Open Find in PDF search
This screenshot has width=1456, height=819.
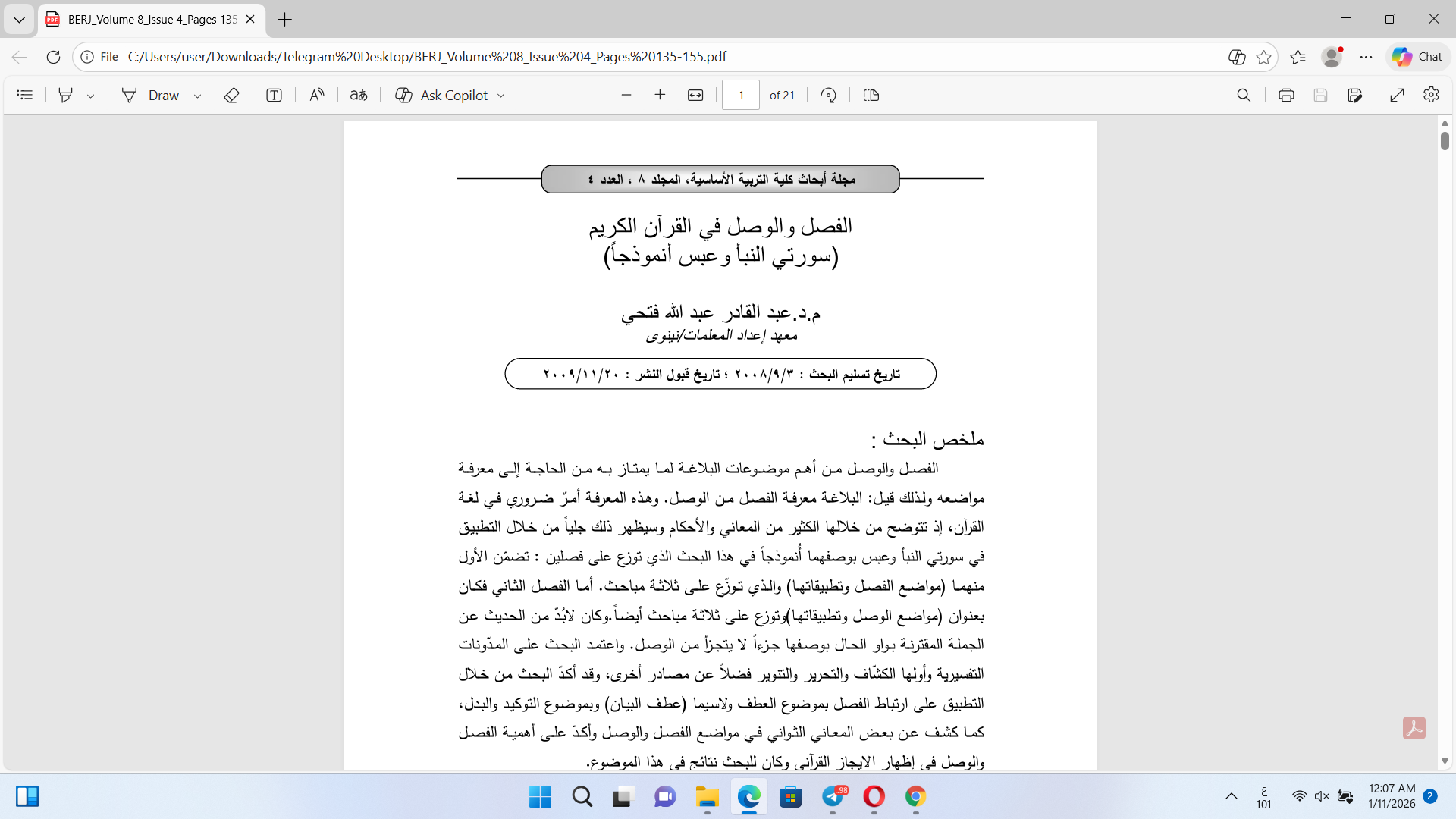(x=1244, y=95)
